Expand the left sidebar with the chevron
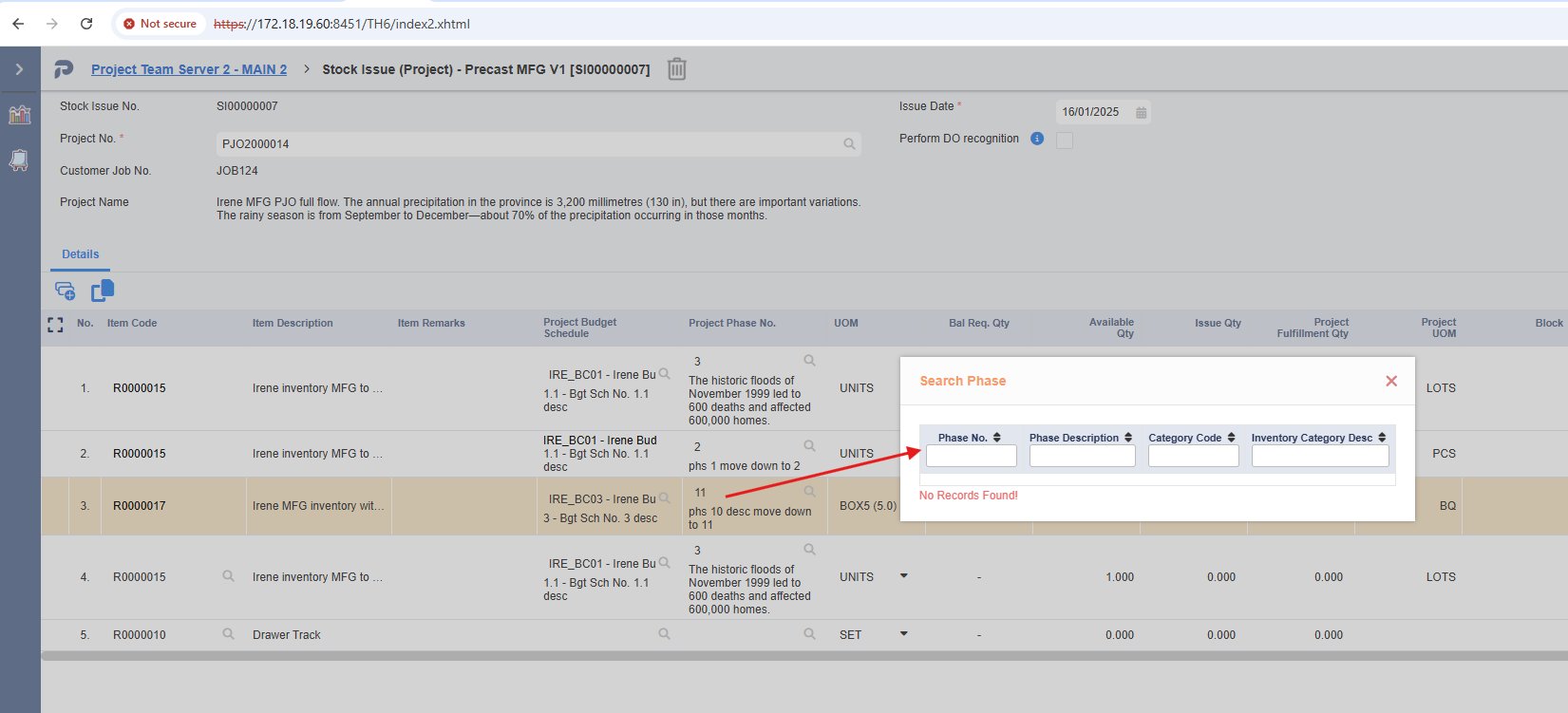The image size is (1568, 713). tap(19, 69)
